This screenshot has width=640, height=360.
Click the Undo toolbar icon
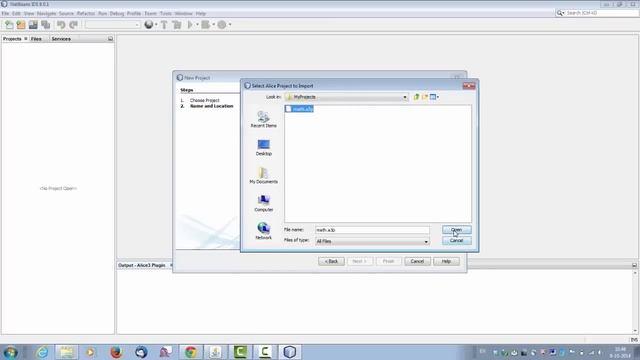pos(61,25)
